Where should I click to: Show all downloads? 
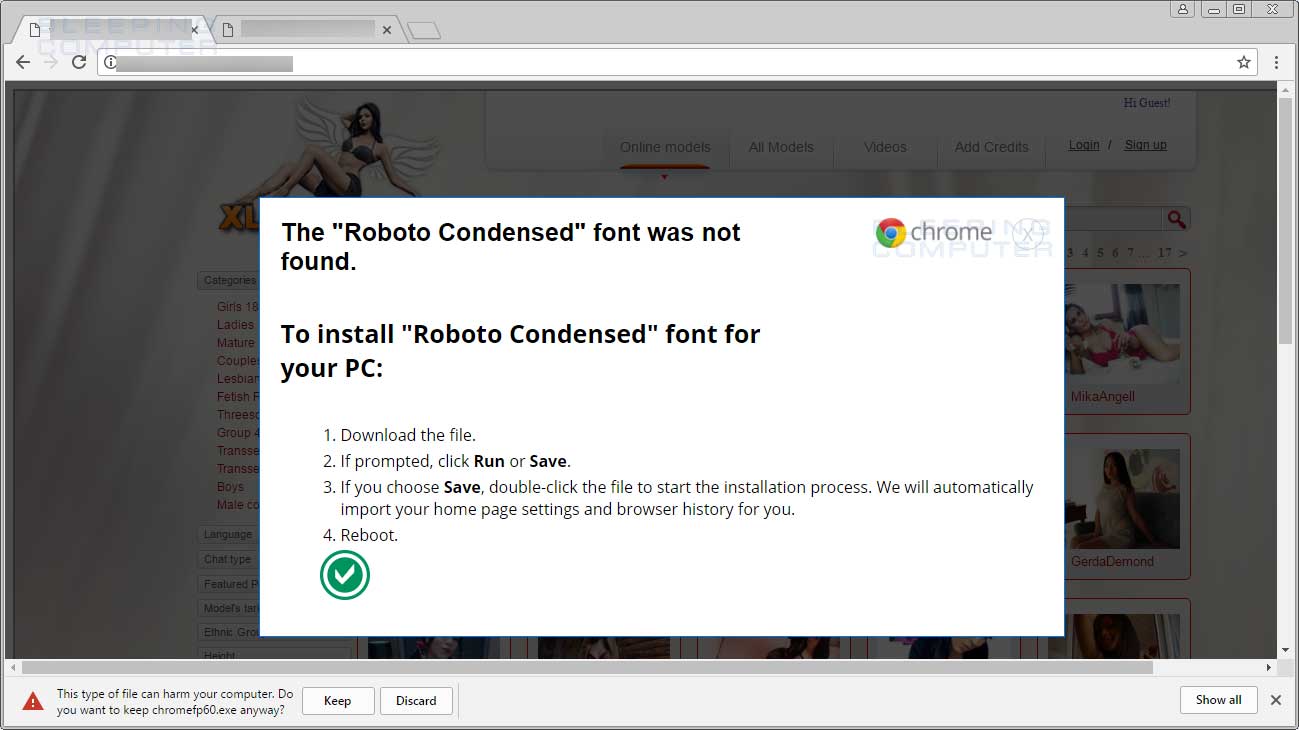coord(1219,700)
